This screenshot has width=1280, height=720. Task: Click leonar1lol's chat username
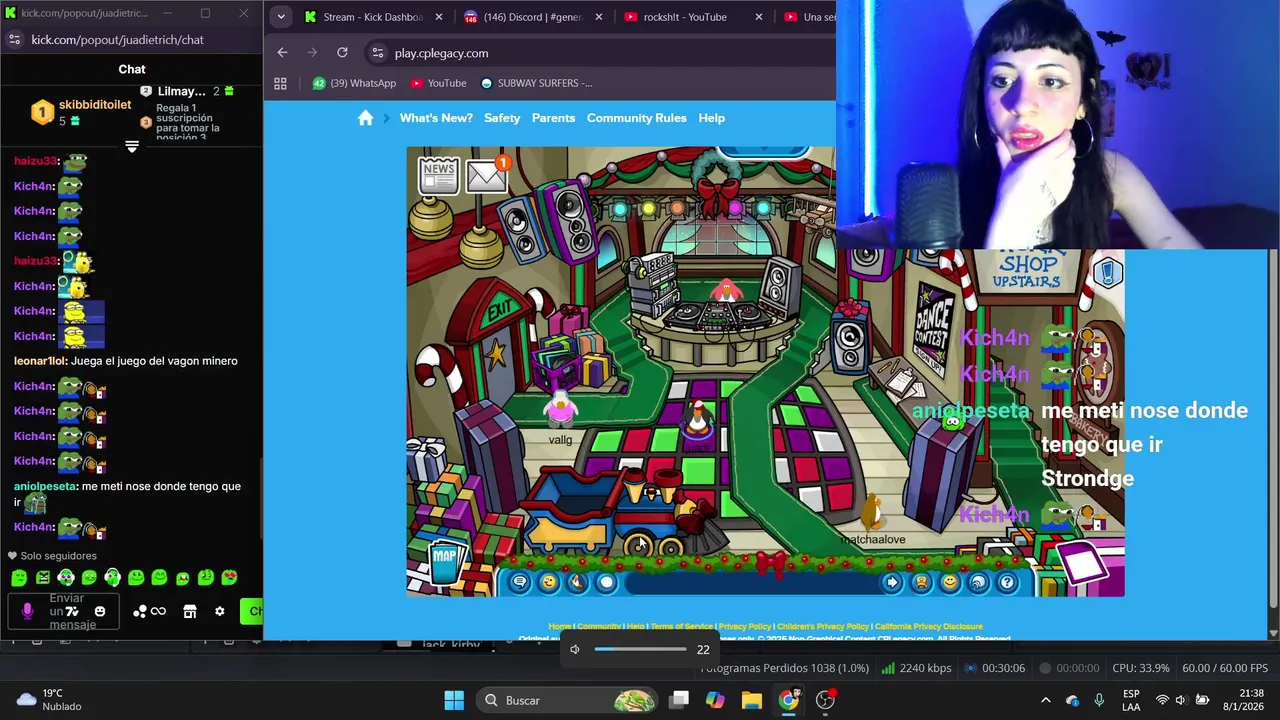pos(40,361)
